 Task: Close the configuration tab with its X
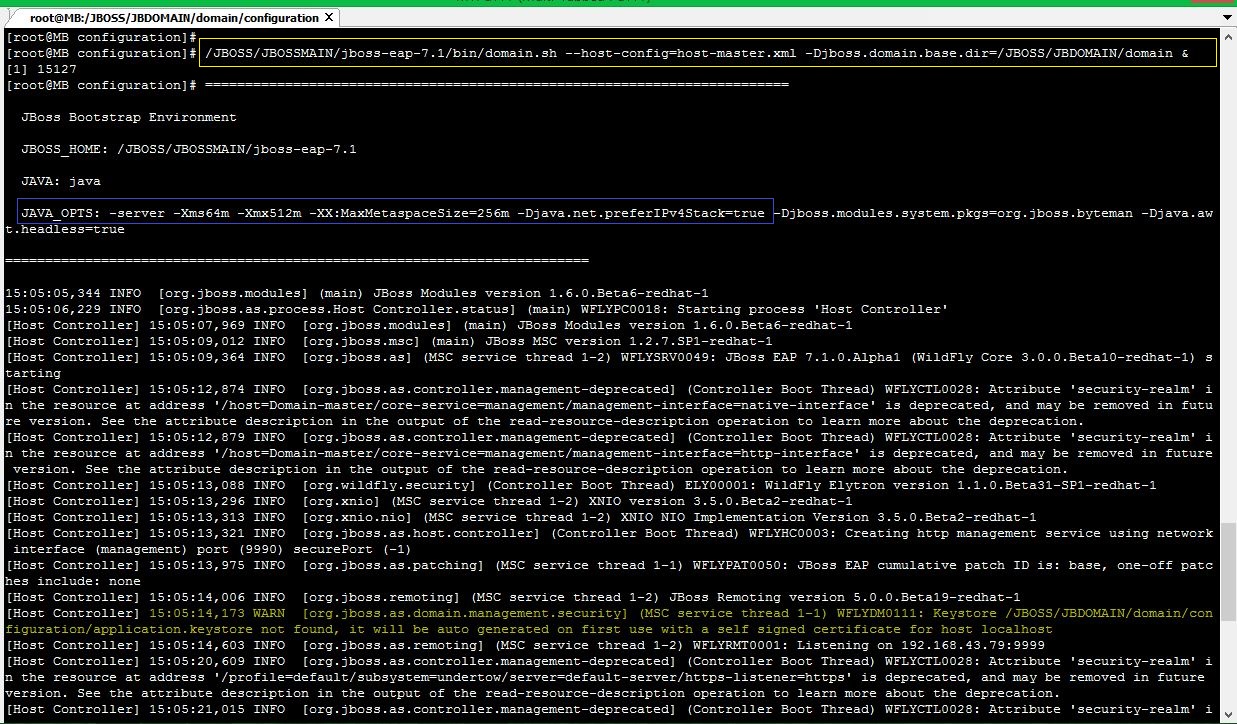pyautogui.click(x=330, y=17)
